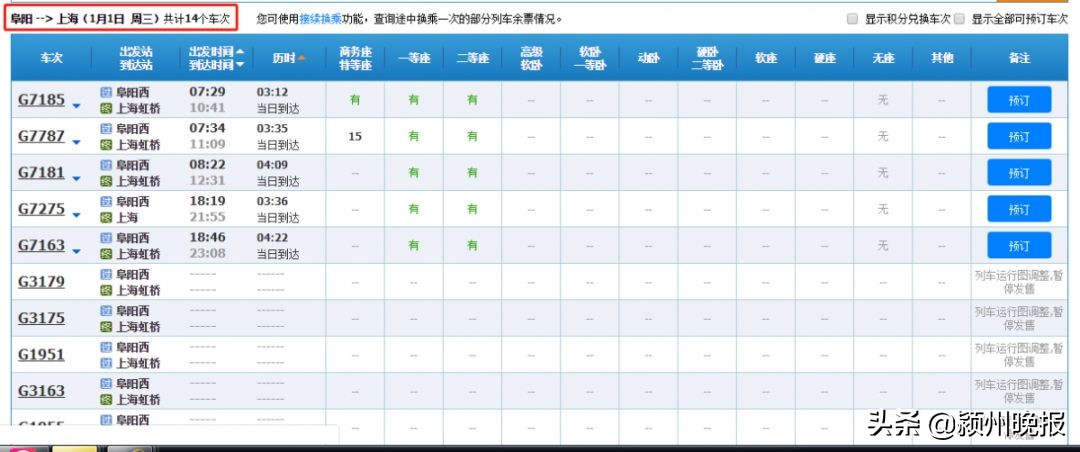
Task: Click the 始 icon beside G7787 阜阳西
Action: (105, 129)
